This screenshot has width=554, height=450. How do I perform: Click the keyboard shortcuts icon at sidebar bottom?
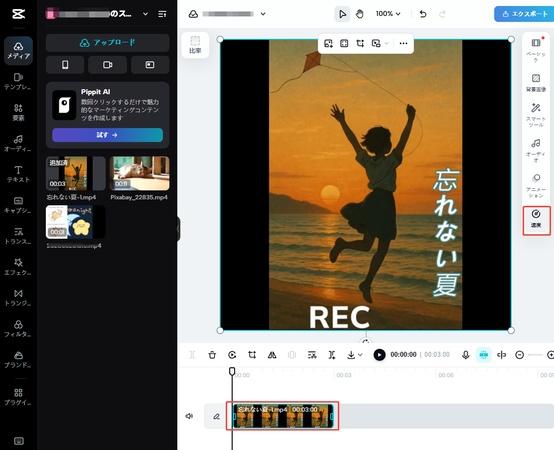click(18, 441)
